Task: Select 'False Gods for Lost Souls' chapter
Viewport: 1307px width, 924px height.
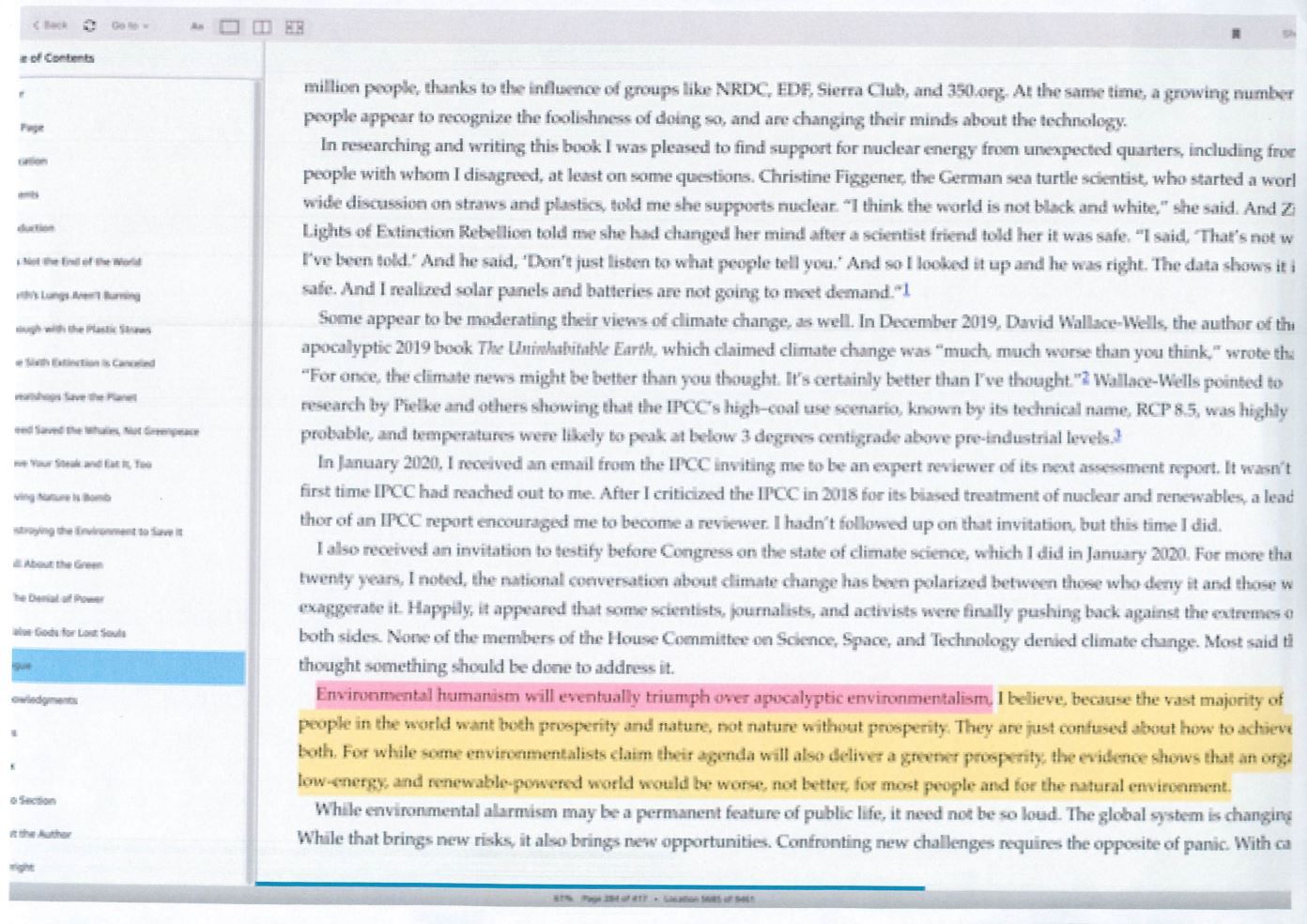Action: point(69,632)
